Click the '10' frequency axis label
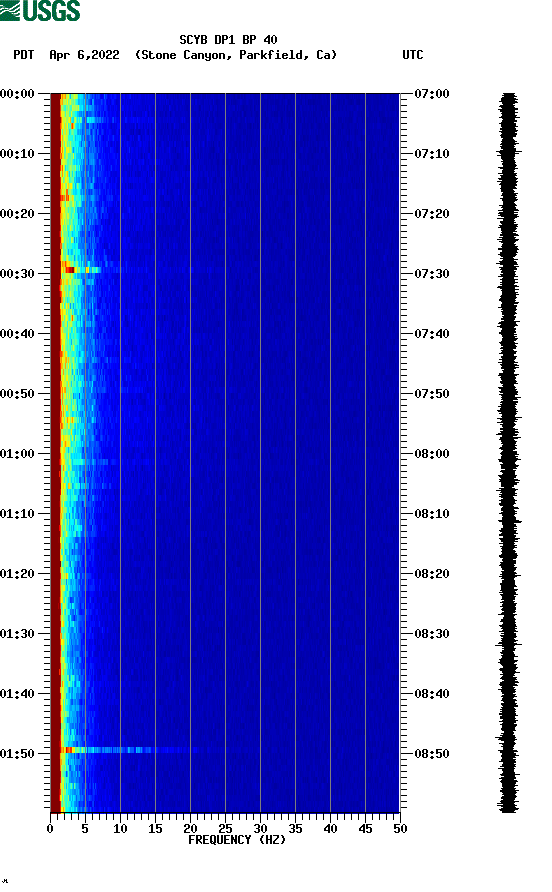Screen dimensions: 552x892 (x=120, y=829)
